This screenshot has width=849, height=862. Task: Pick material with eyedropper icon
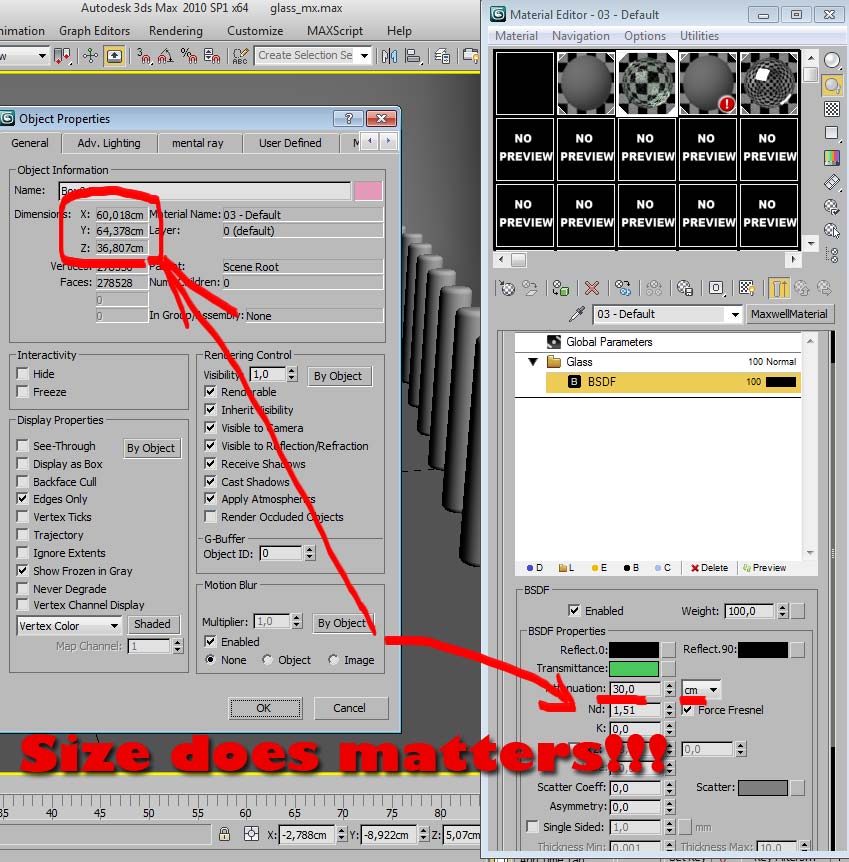point(576,314)
